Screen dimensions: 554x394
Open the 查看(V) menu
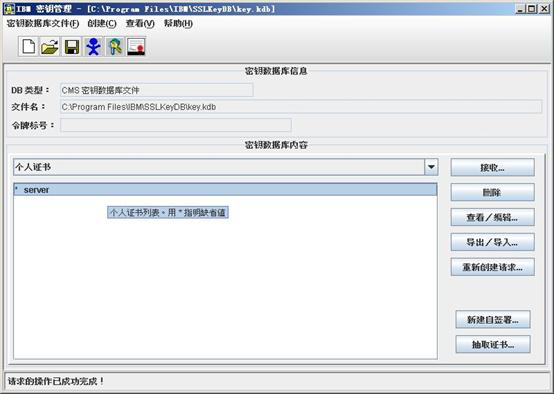[x=140, y=24]
